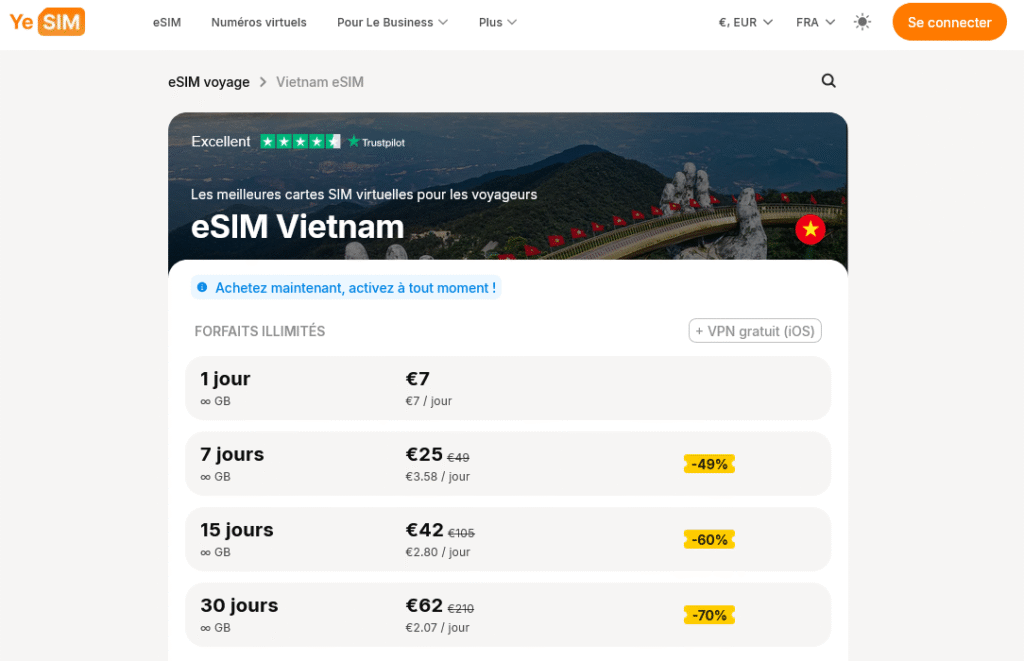Image resolution: width=1024 pixels, height=661 pixels.
Task: Toggle the theme with the sun icon
Action: tap(862, 21)
